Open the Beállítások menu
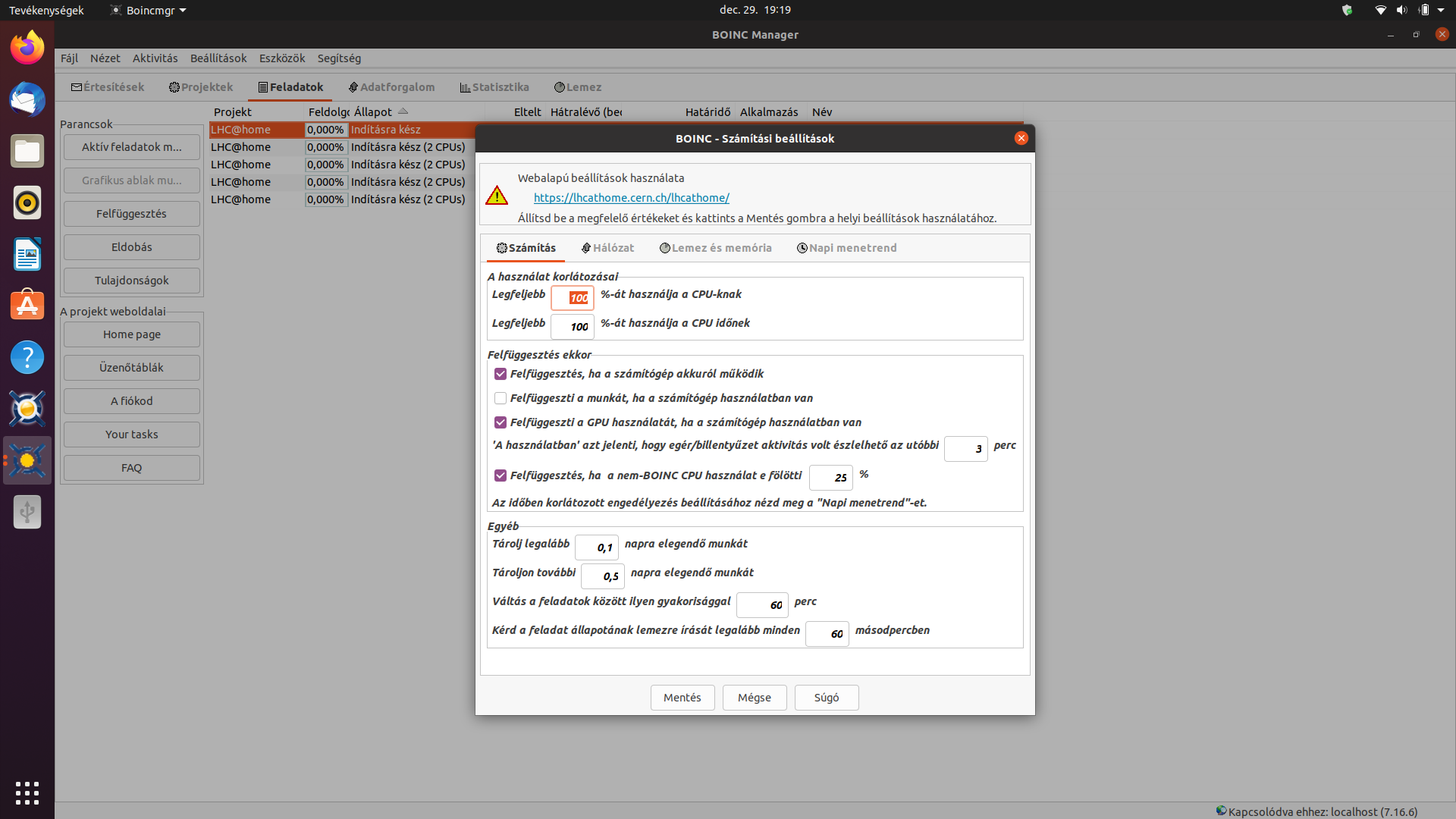The height and width of the screenshot is (819, 1456). tap(218, 58)
